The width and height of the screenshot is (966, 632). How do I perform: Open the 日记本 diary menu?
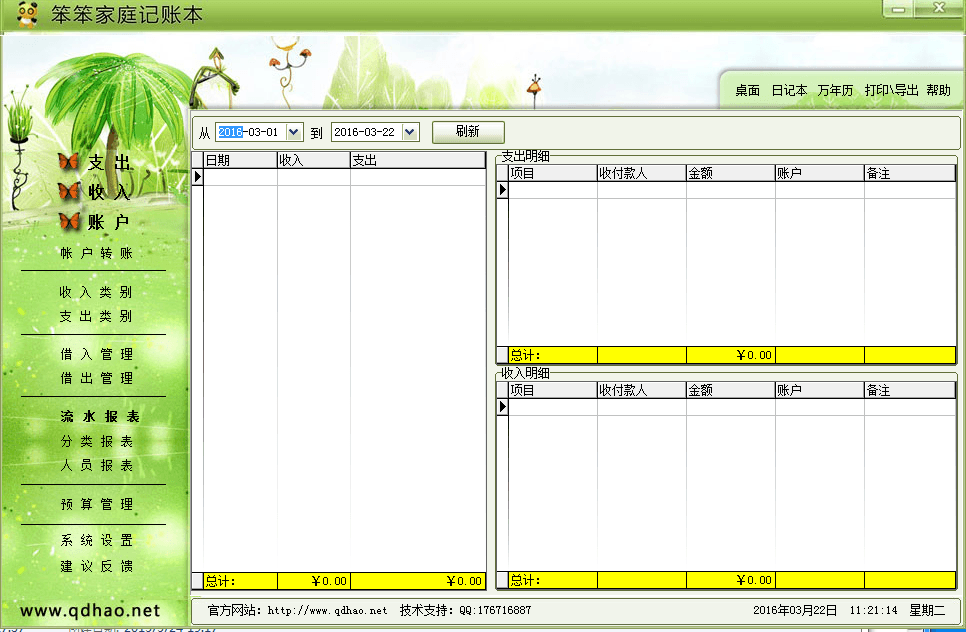pyautogui.click(x=789, y=91)
